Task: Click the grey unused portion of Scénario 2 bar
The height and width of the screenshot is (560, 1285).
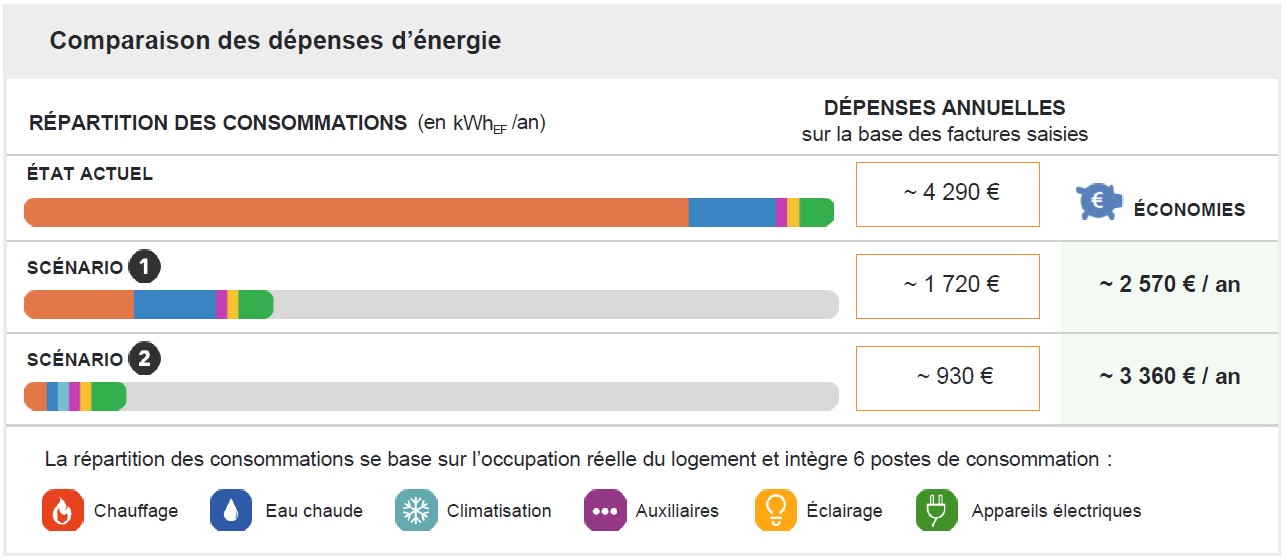Action: click(x=480, y=397)
